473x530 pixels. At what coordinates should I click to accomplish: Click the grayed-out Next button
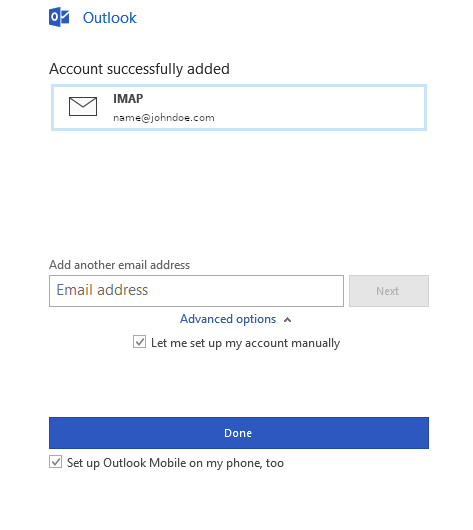click(389, 291)
